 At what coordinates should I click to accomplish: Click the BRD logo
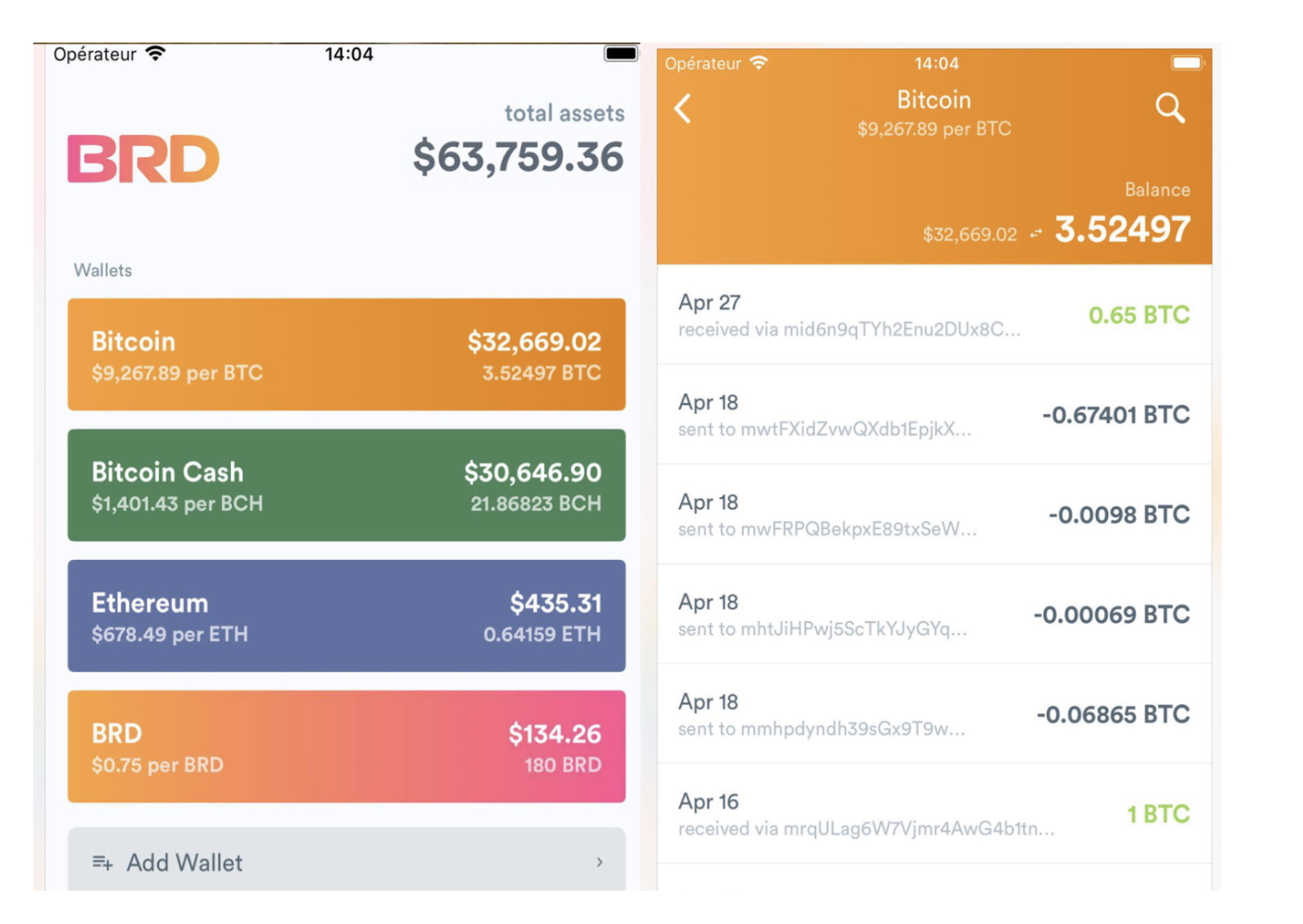(x=143, y=159)
